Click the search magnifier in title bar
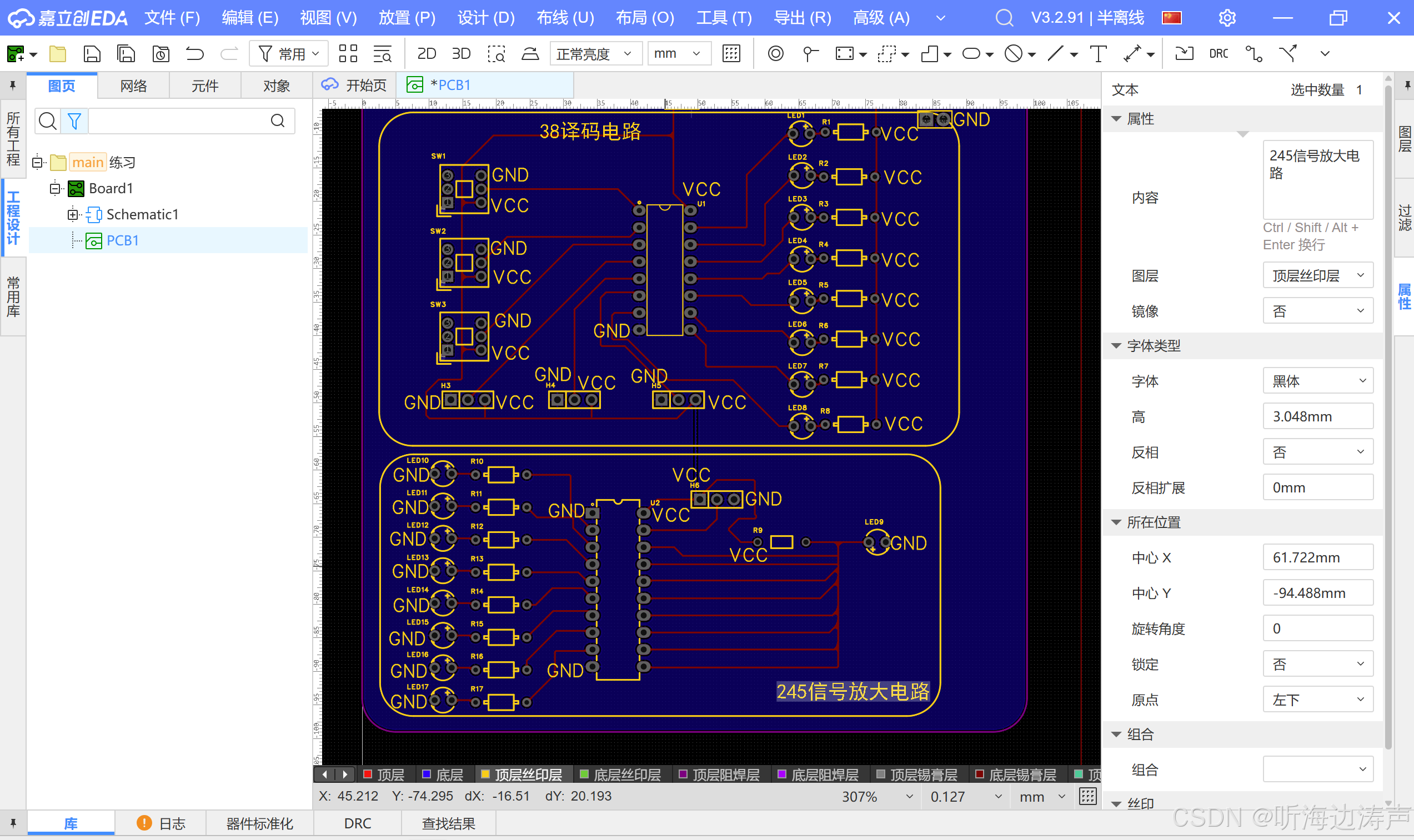This screenshot has width=1414, height=840. [x=1004, y=18]
